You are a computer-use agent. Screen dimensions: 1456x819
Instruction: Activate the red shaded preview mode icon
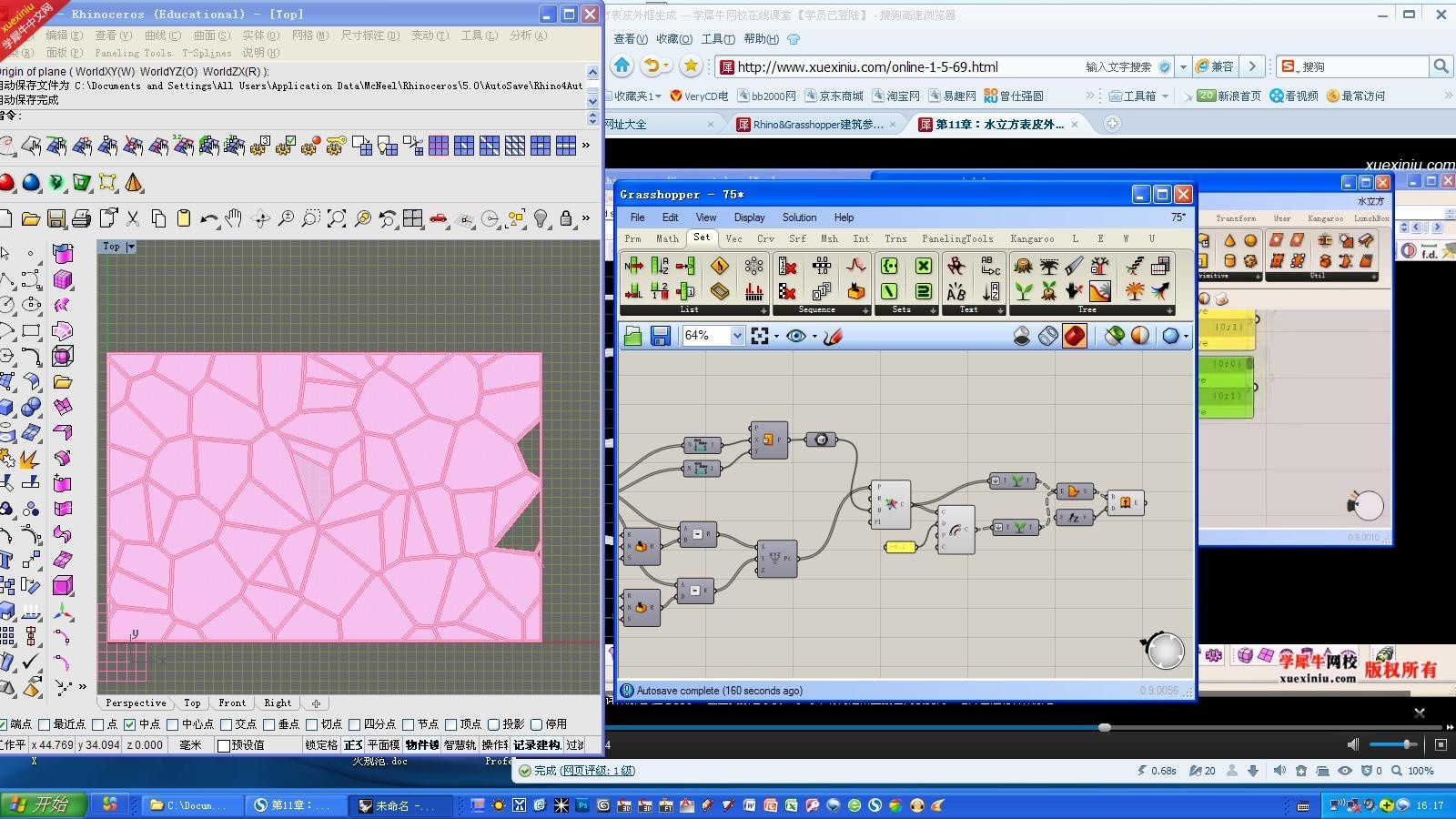pyautogui.click(x=1075, y=336)
